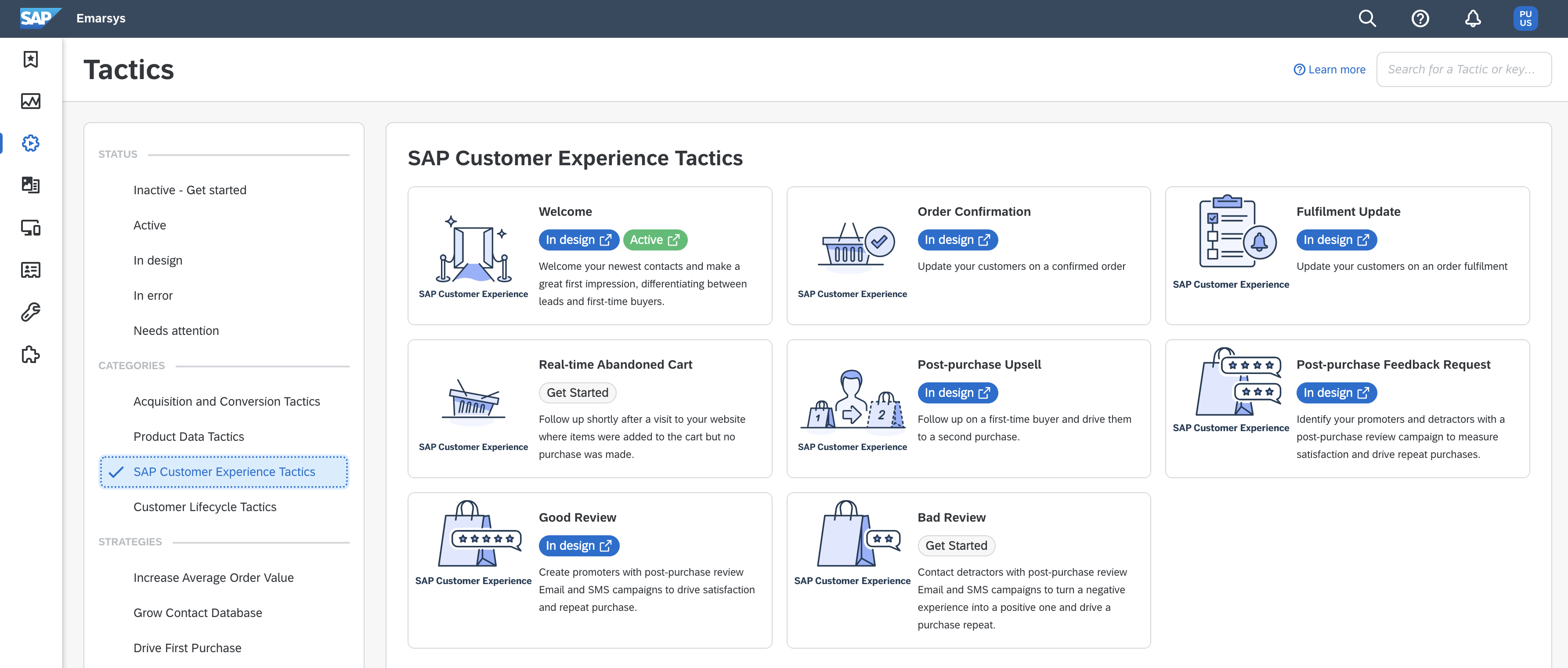Select the Needs attention status filter

(176, 329)
